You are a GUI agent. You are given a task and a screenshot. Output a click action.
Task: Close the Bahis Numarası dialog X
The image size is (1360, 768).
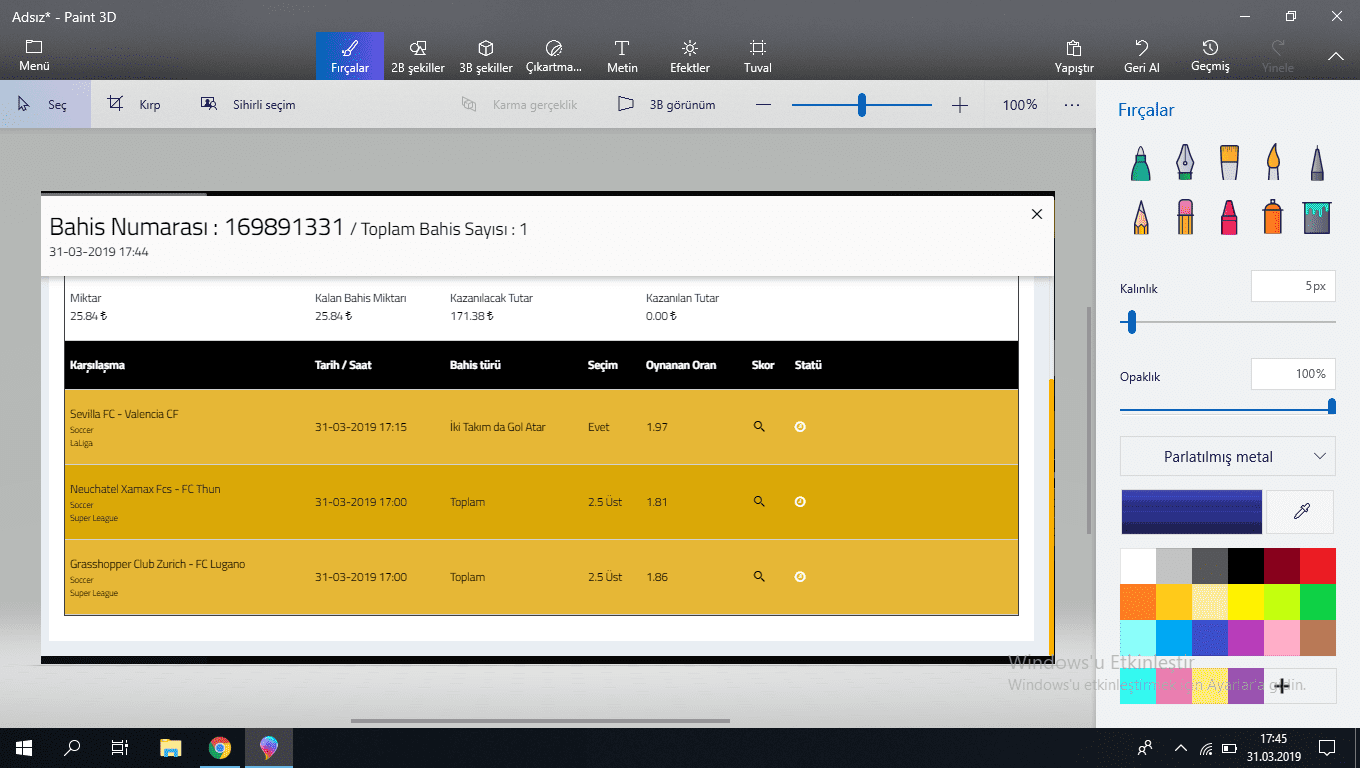pyautogui.click(x=1036, y=214)
